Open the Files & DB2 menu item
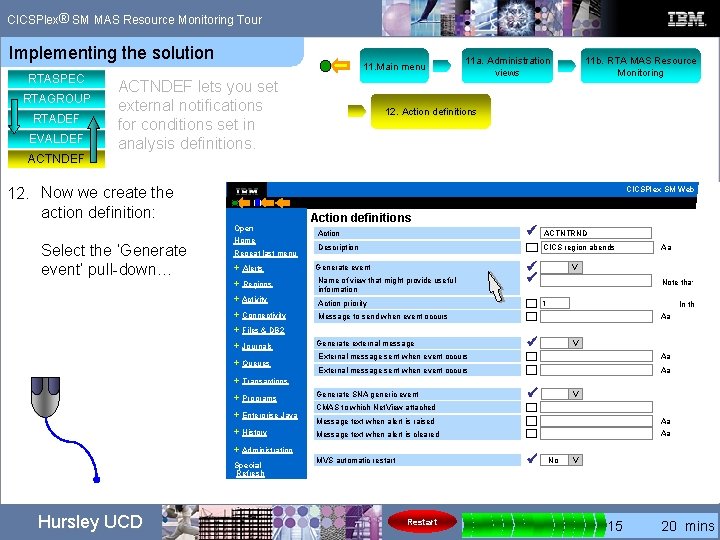This screenshot has width=720, height=540. click(263, 330)
